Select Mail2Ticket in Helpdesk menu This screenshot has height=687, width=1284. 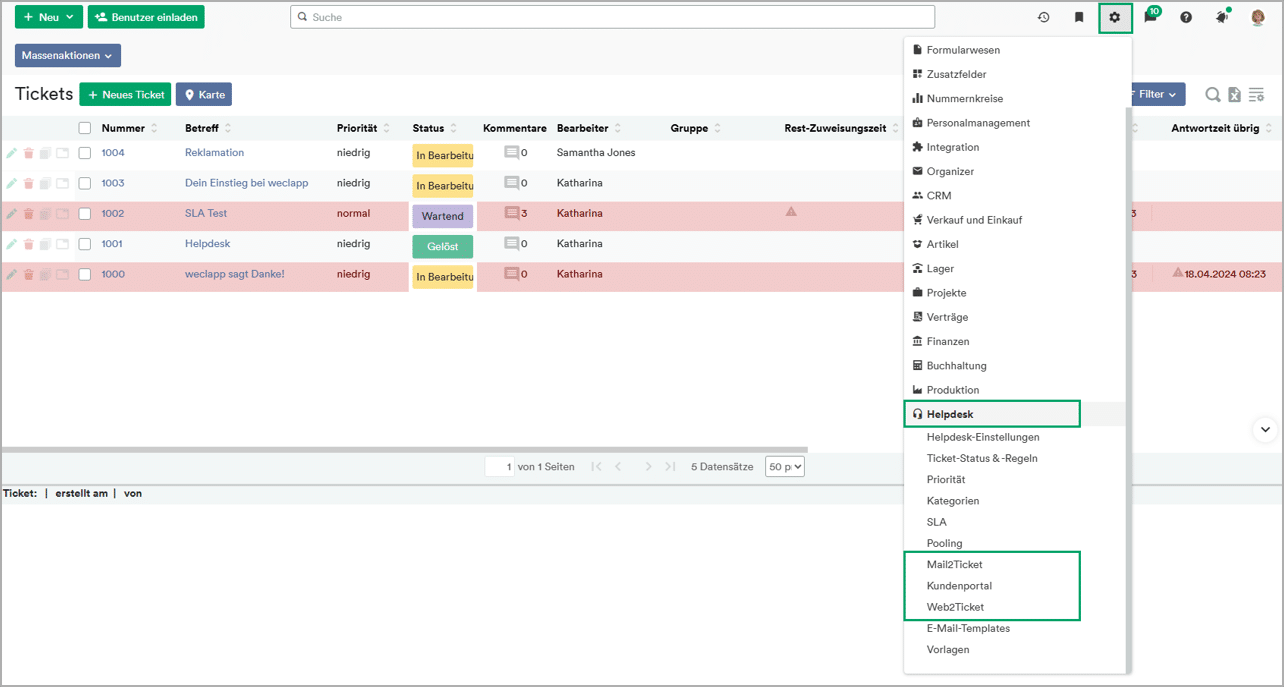[954, 565]
